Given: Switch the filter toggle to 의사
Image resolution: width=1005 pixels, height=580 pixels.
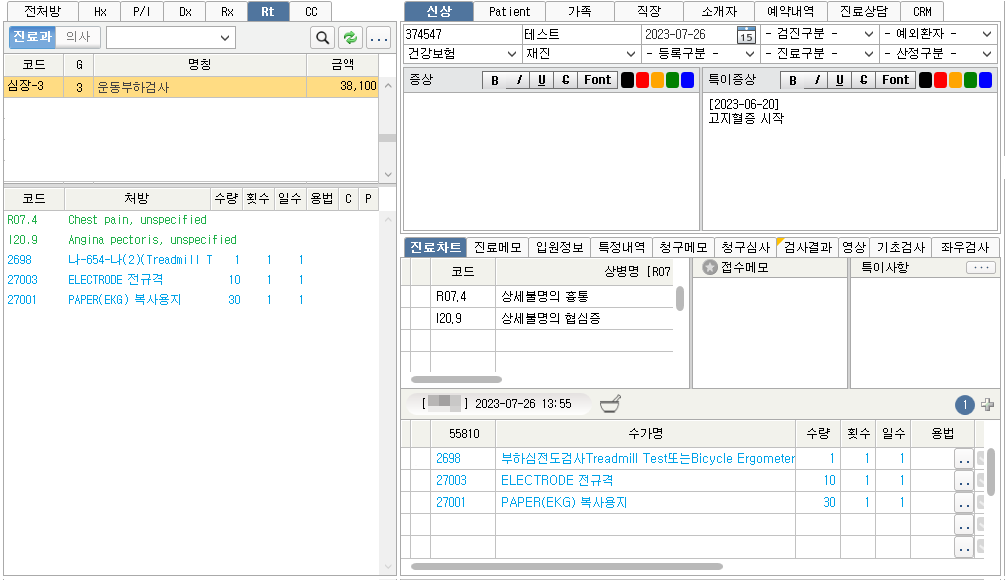Looking at the screenshot, I should [77, 37].
